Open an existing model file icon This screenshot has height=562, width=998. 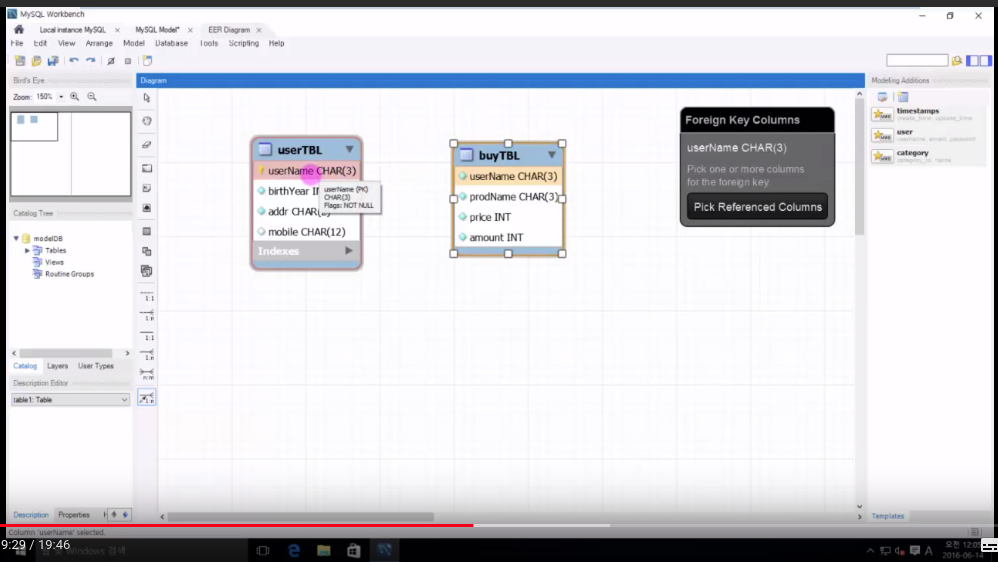[x=36, y=61]
